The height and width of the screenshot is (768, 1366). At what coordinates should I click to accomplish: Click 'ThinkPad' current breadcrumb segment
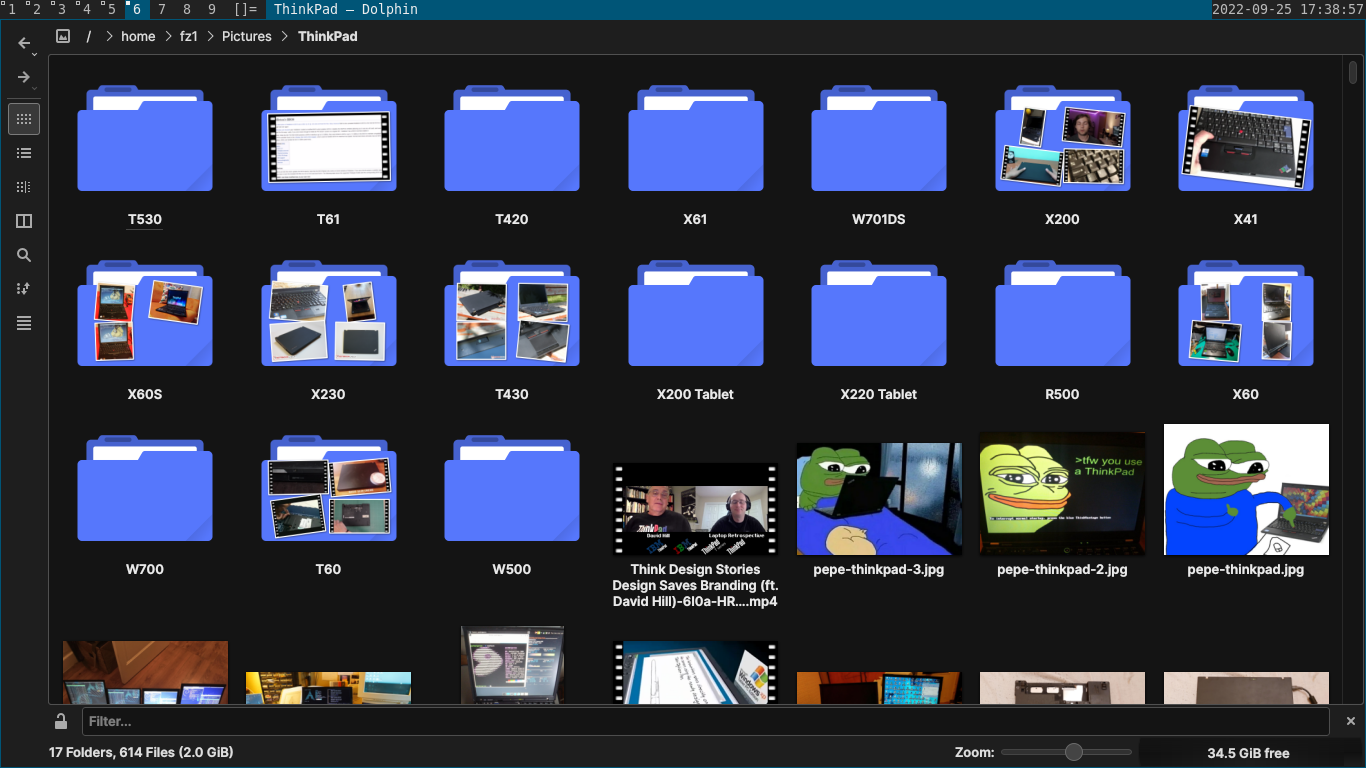point(328,36)
